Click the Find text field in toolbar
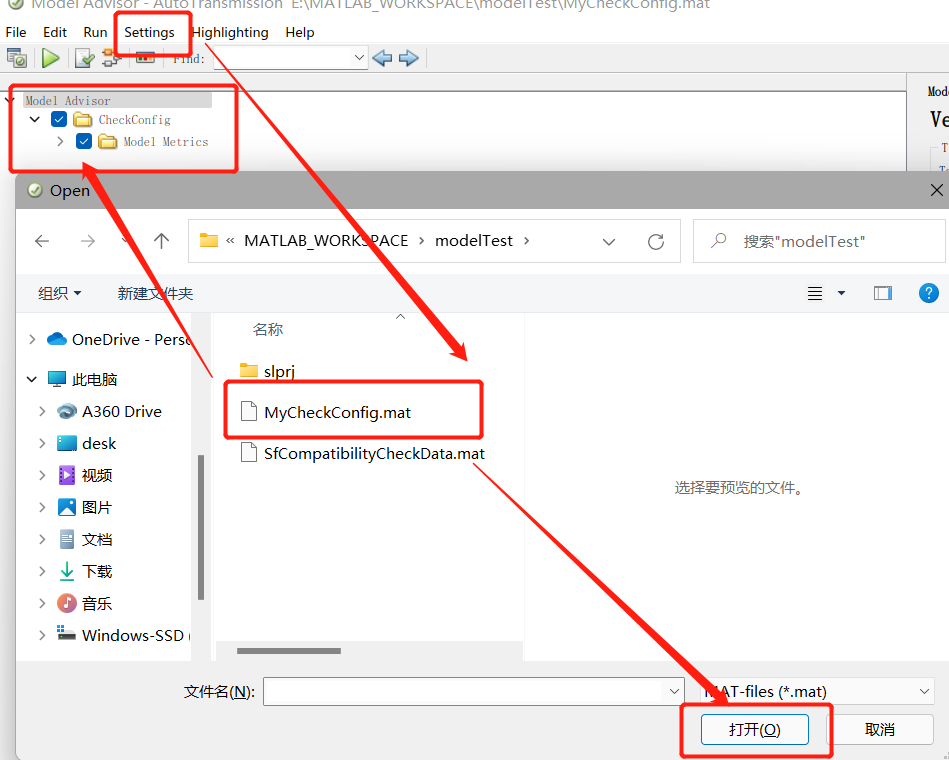Viewport: 949px width, 760px height. point(291,58)
